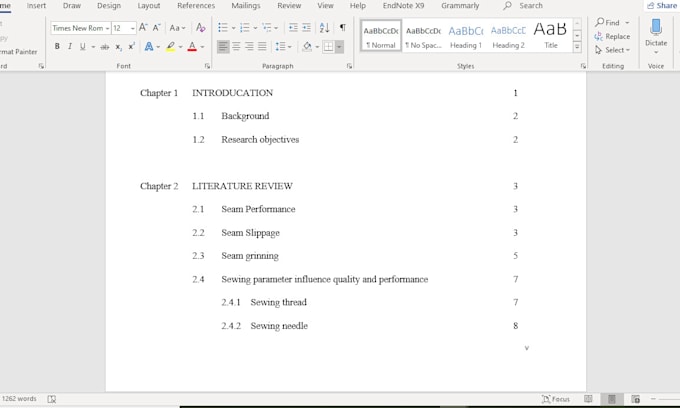
Task: Click Decrease Font Size icon
Action: point(156,28)
